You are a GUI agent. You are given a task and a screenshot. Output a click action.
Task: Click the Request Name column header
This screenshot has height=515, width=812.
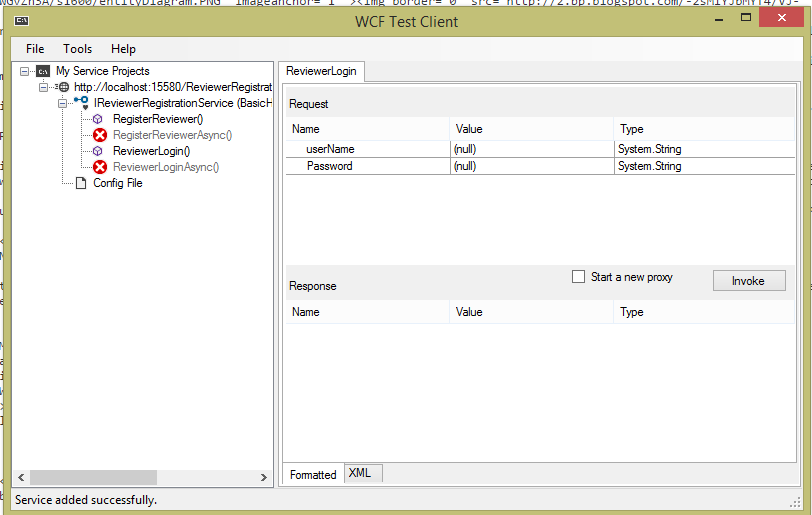(368, 129)
